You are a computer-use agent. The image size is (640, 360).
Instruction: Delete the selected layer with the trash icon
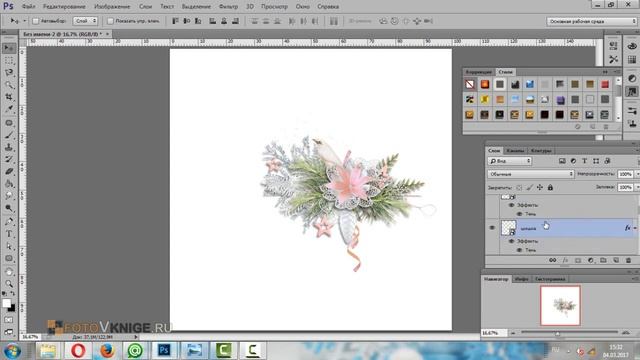pos(629,260)
